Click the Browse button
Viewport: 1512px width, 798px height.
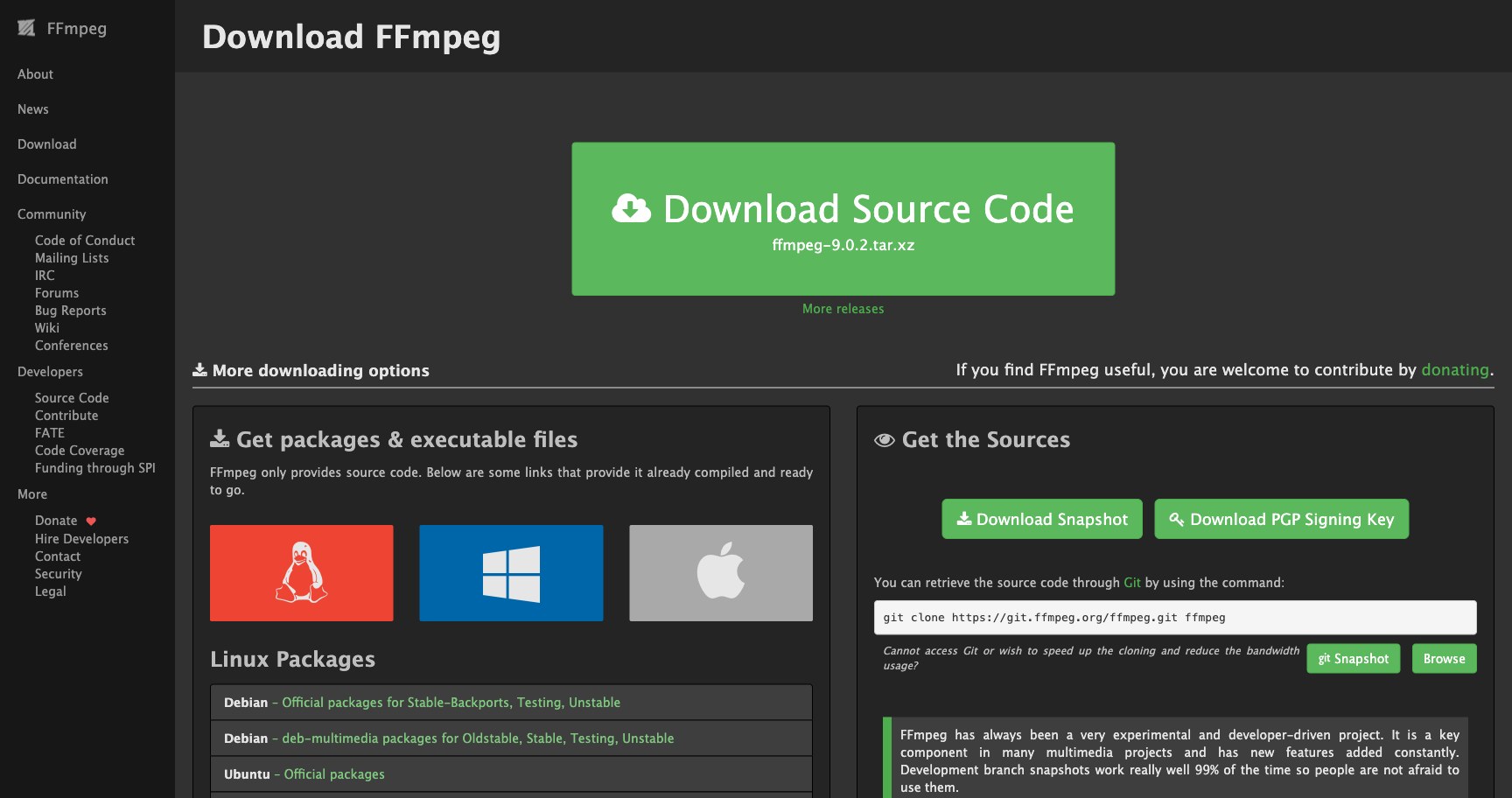coord(1445,659)
